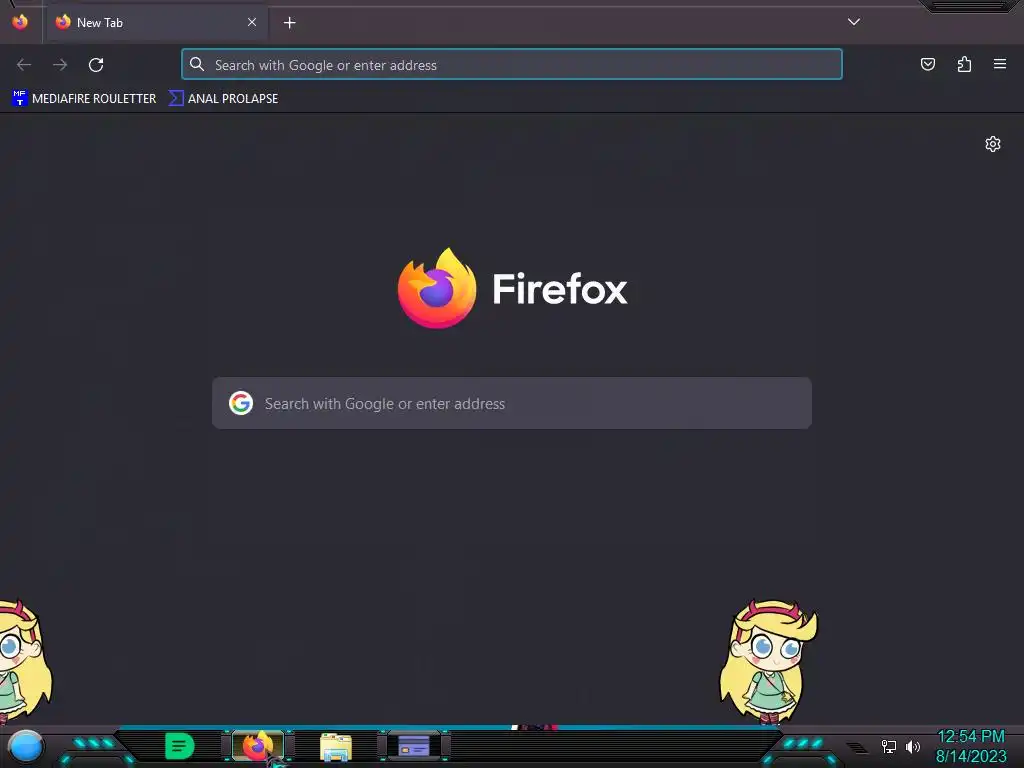This screenshot has height=768, width=1024.
Task: Click the search magnifier in address bar
Action: pyautogui.click(x=197, y=65)
